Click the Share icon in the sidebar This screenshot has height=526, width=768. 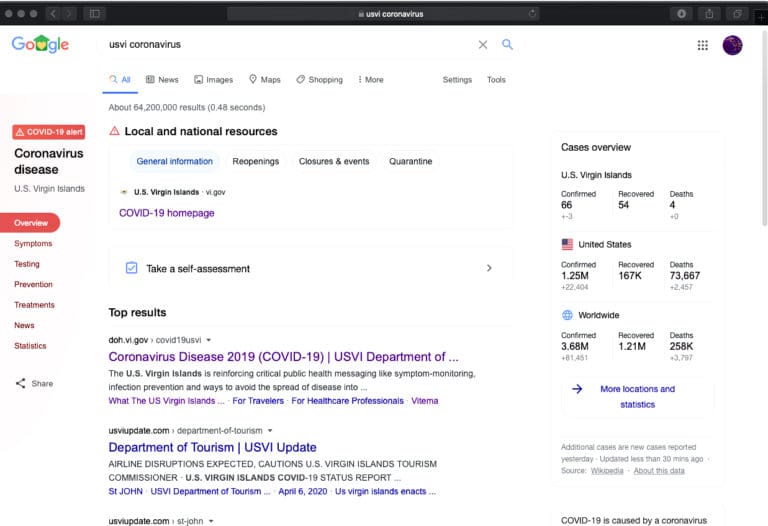(x=21, y=383)
